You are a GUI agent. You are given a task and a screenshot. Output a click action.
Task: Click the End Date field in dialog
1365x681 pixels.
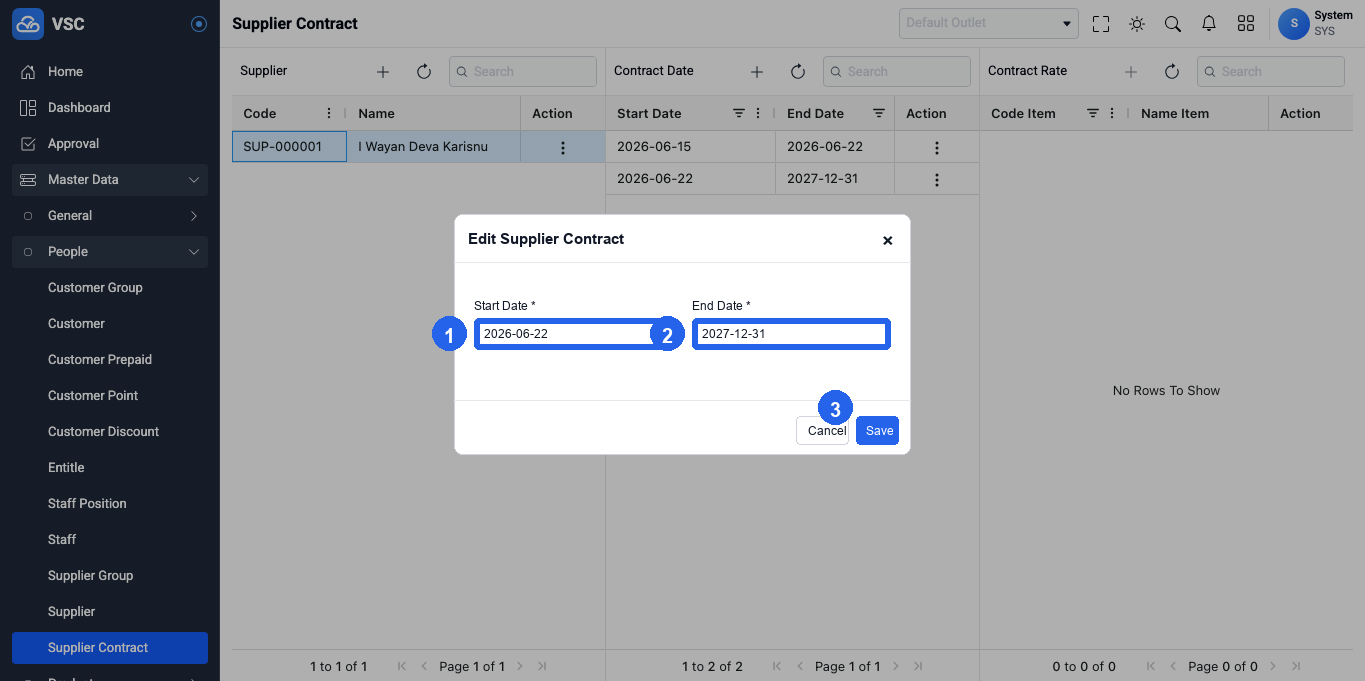coord(790,334)
